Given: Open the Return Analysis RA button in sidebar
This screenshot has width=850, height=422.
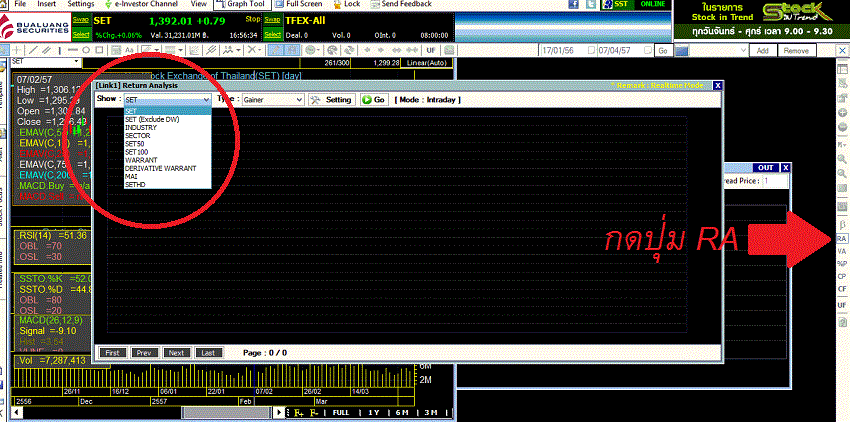Looking at the screenshot, I should click(842, 239).
